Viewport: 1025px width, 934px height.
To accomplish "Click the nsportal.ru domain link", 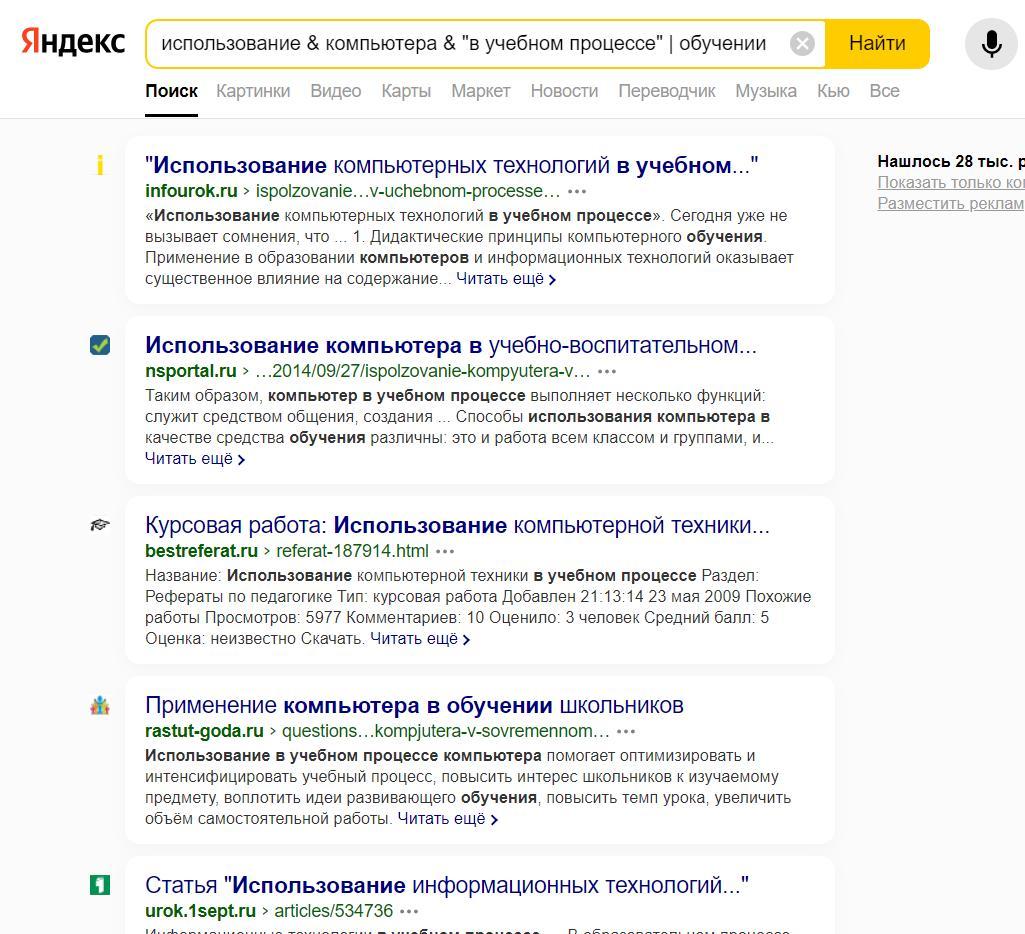I will [x=190, y=371].
